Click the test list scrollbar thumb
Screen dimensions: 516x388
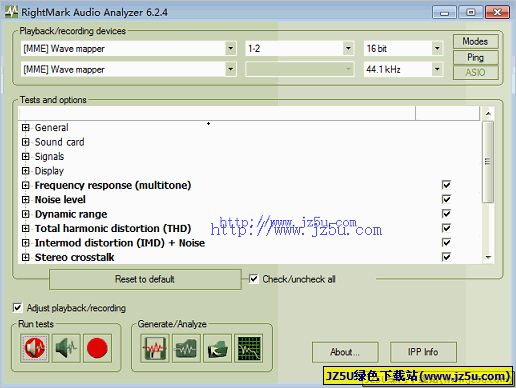click(488, 162)
